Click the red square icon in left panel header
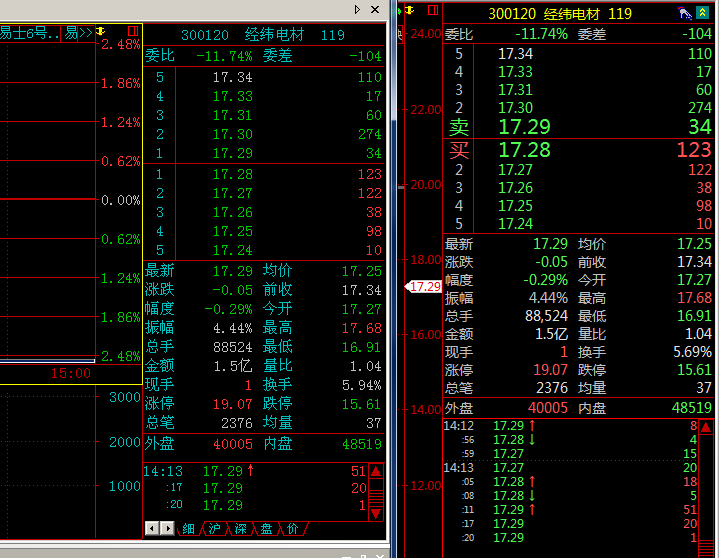719x558 pixels. (130, 33)
